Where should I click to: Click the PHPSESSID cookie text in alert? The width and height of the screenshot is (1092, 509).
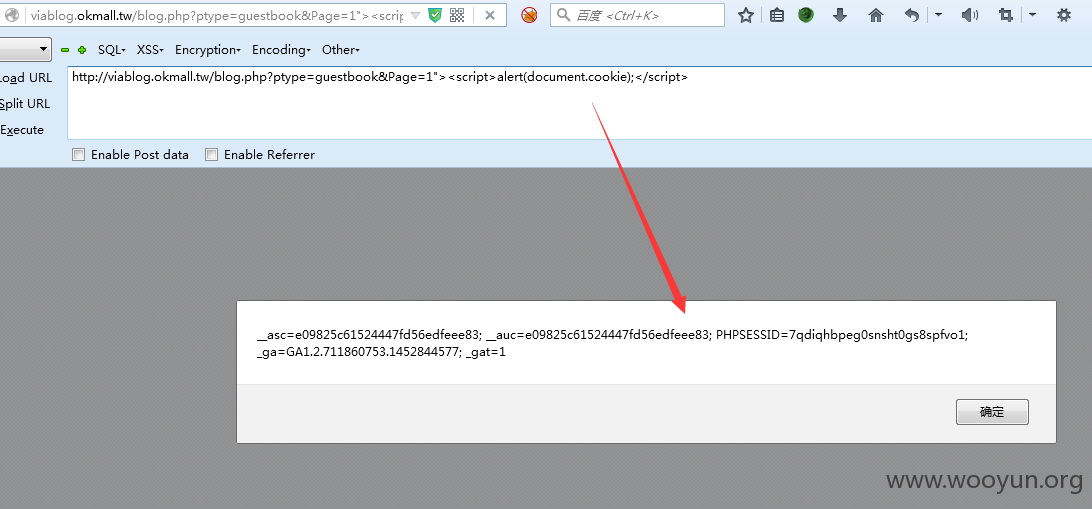(x=842, y=335)
